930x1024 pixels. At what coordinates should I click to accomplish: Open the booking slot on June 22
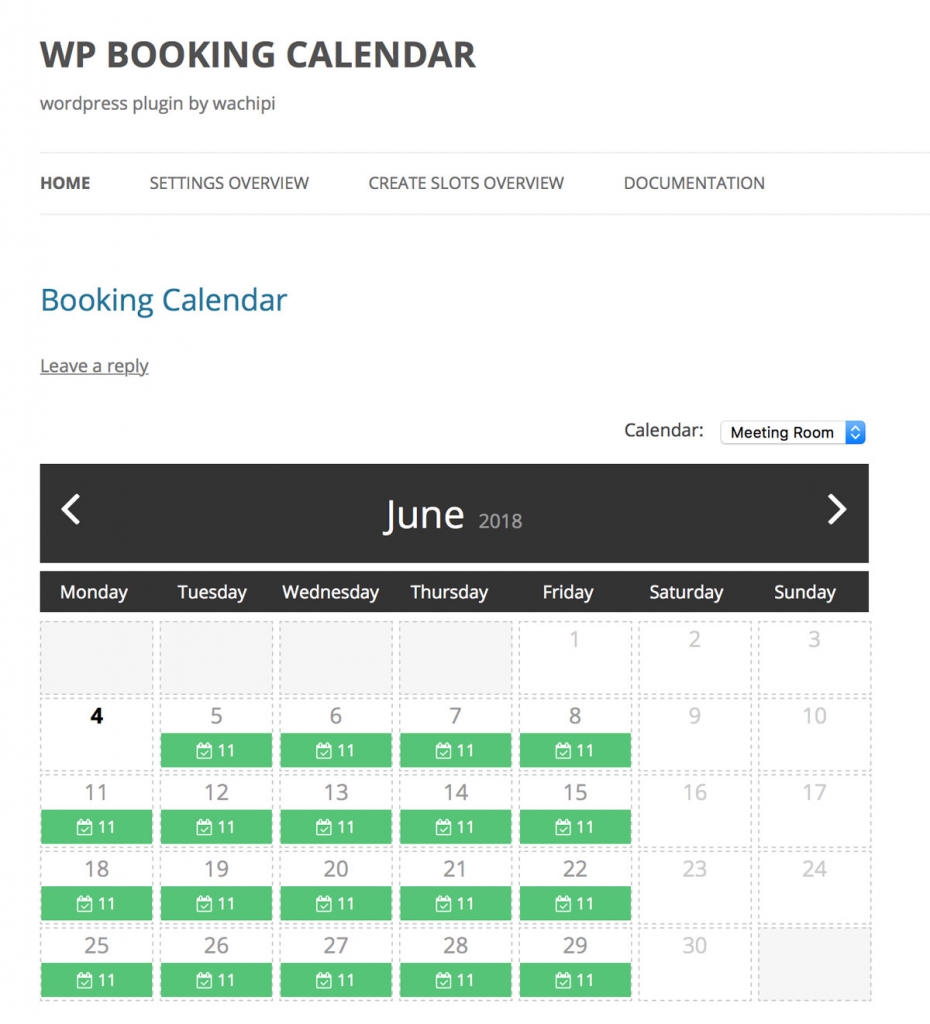tap(575, 903)
